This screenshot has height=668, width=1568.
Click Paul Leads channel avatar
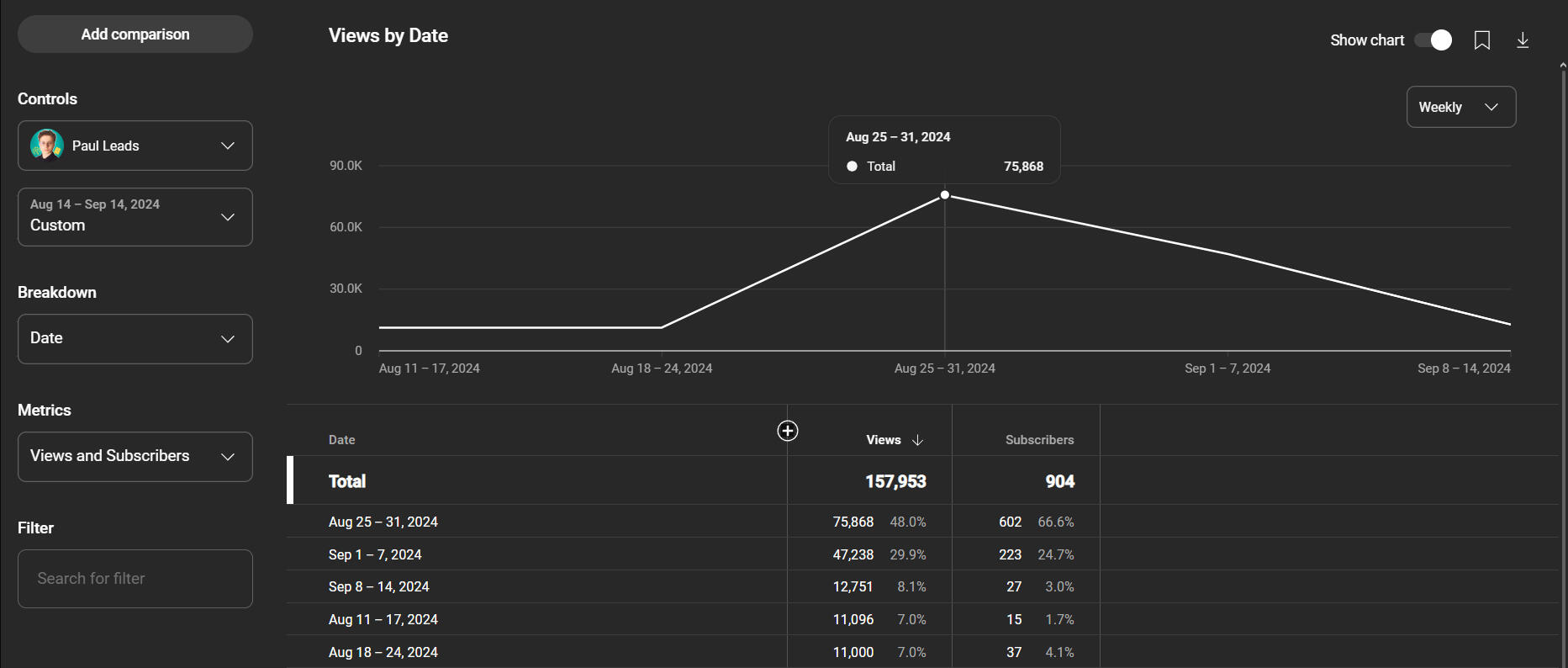coord(47,146)
